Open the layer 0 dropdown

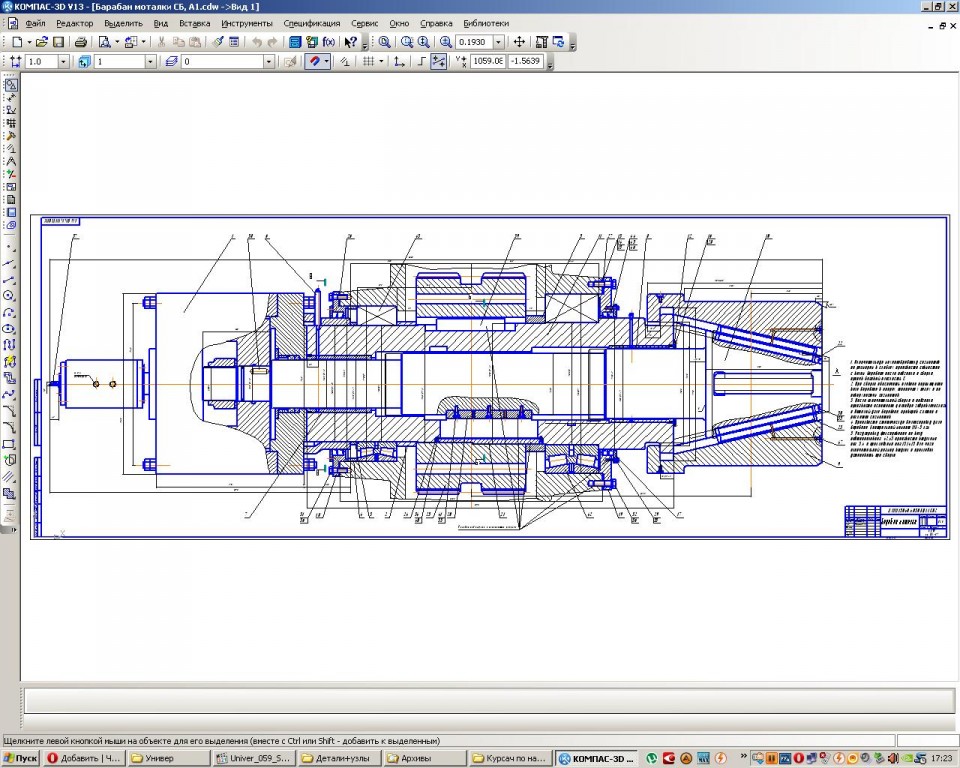(x=269, y=61)
